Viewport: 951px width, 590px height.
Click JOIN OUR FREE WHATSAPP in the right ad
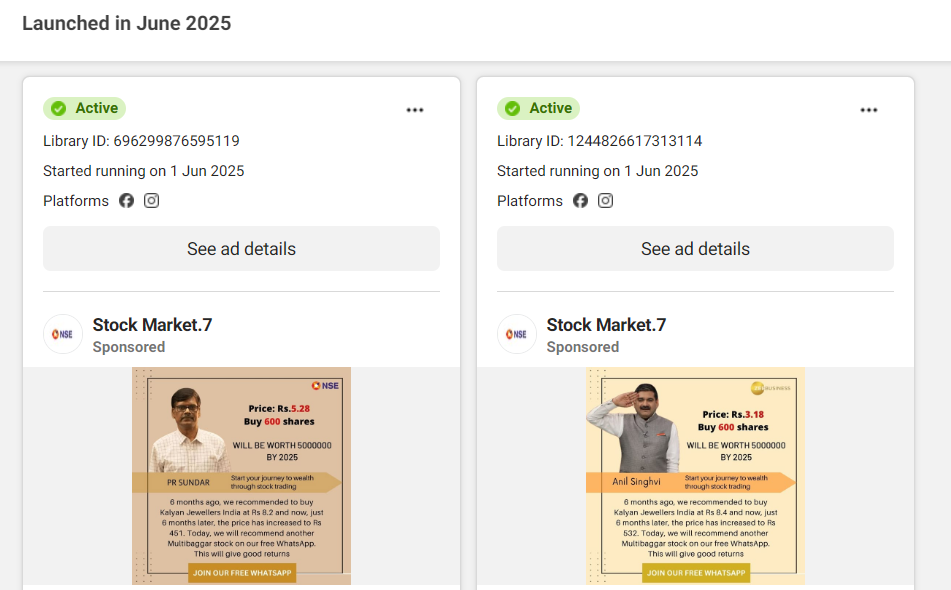point(695,573)
